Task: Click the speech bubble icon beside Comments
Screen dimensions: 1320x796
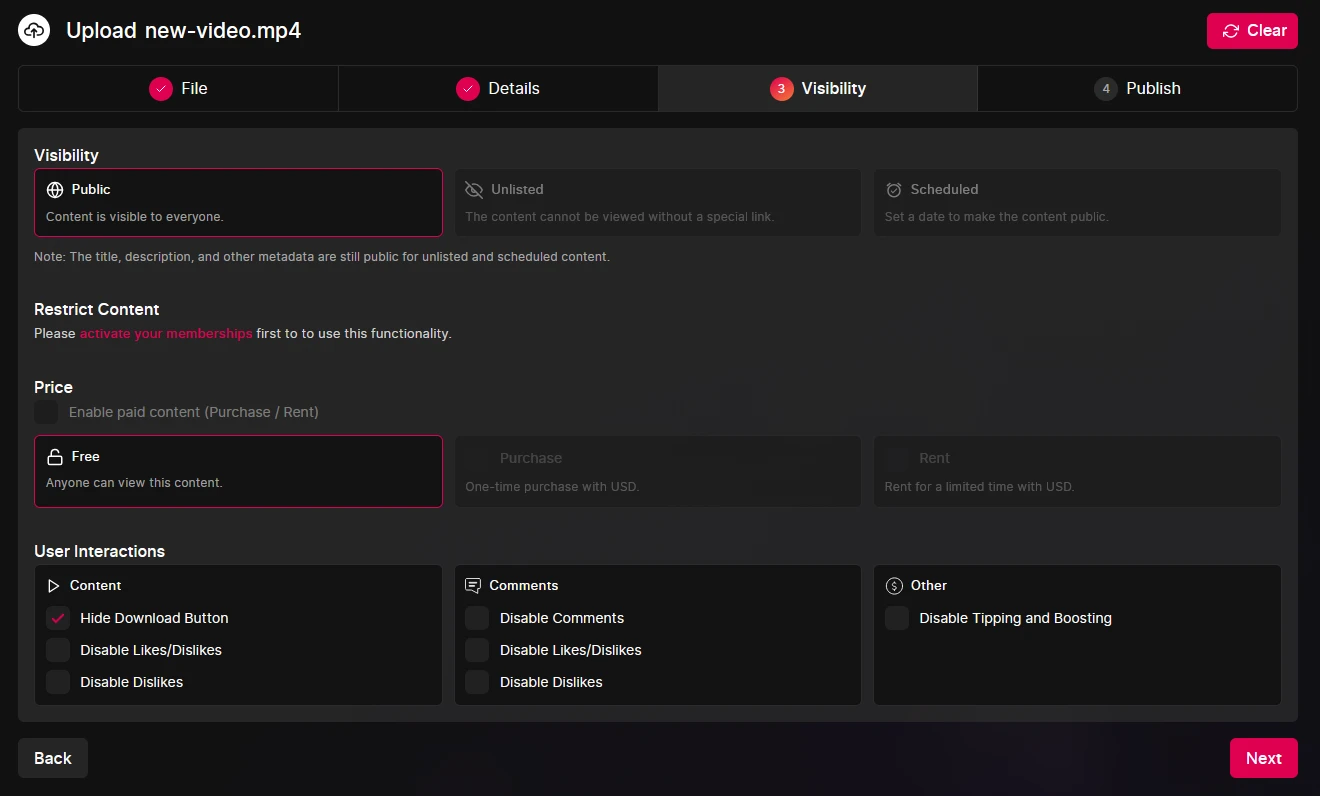Action: pos(473,586)
